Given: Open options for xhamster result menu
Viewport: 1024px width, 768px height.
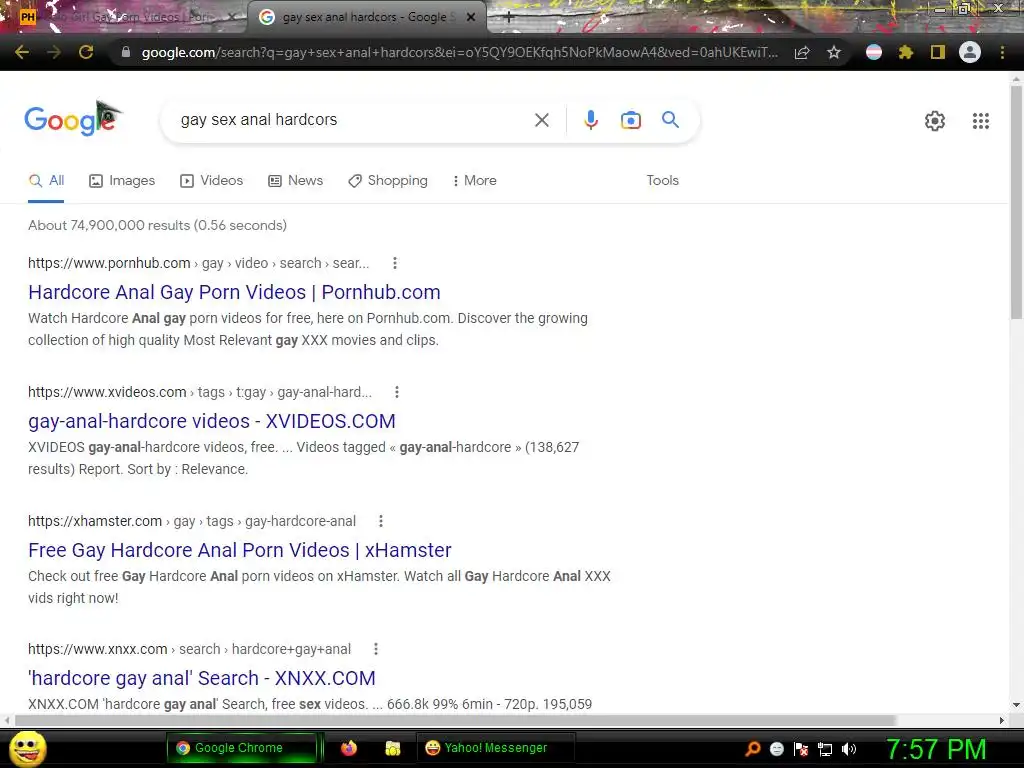Looking at the screenshot, I should click(381, 521).
